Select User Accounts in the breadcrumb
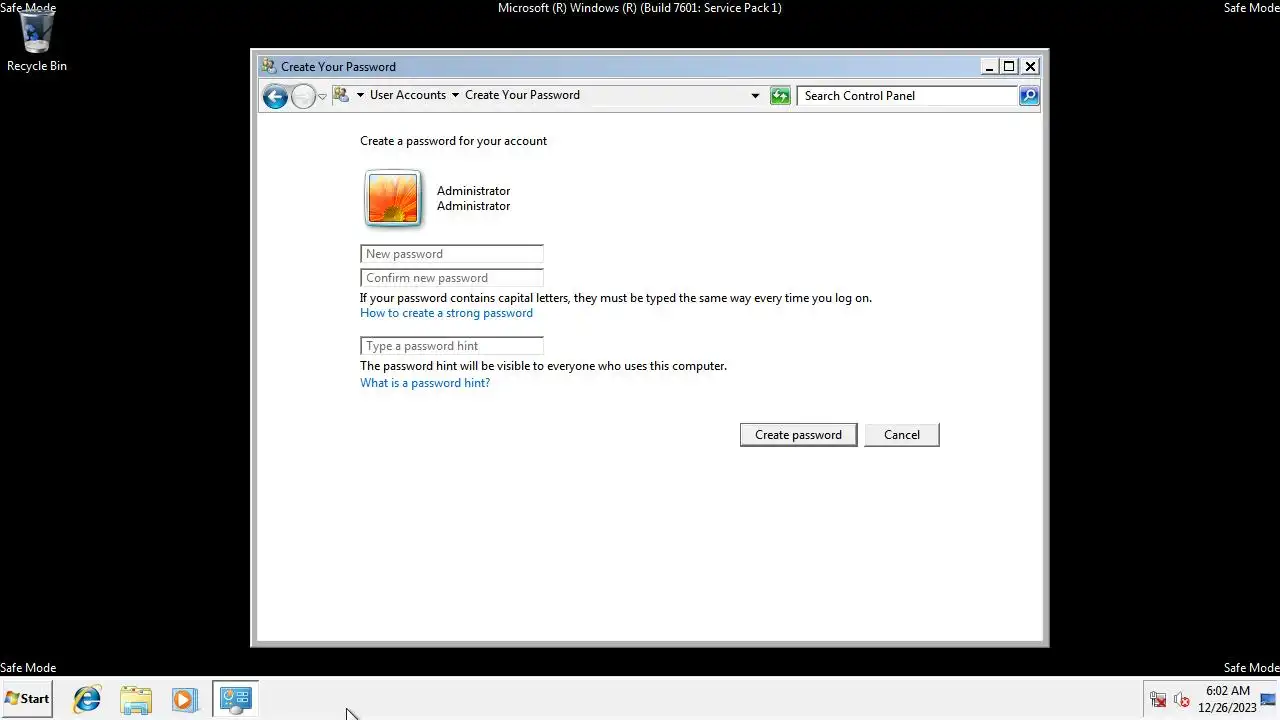1280x720 pixels. tap(408, 95)
